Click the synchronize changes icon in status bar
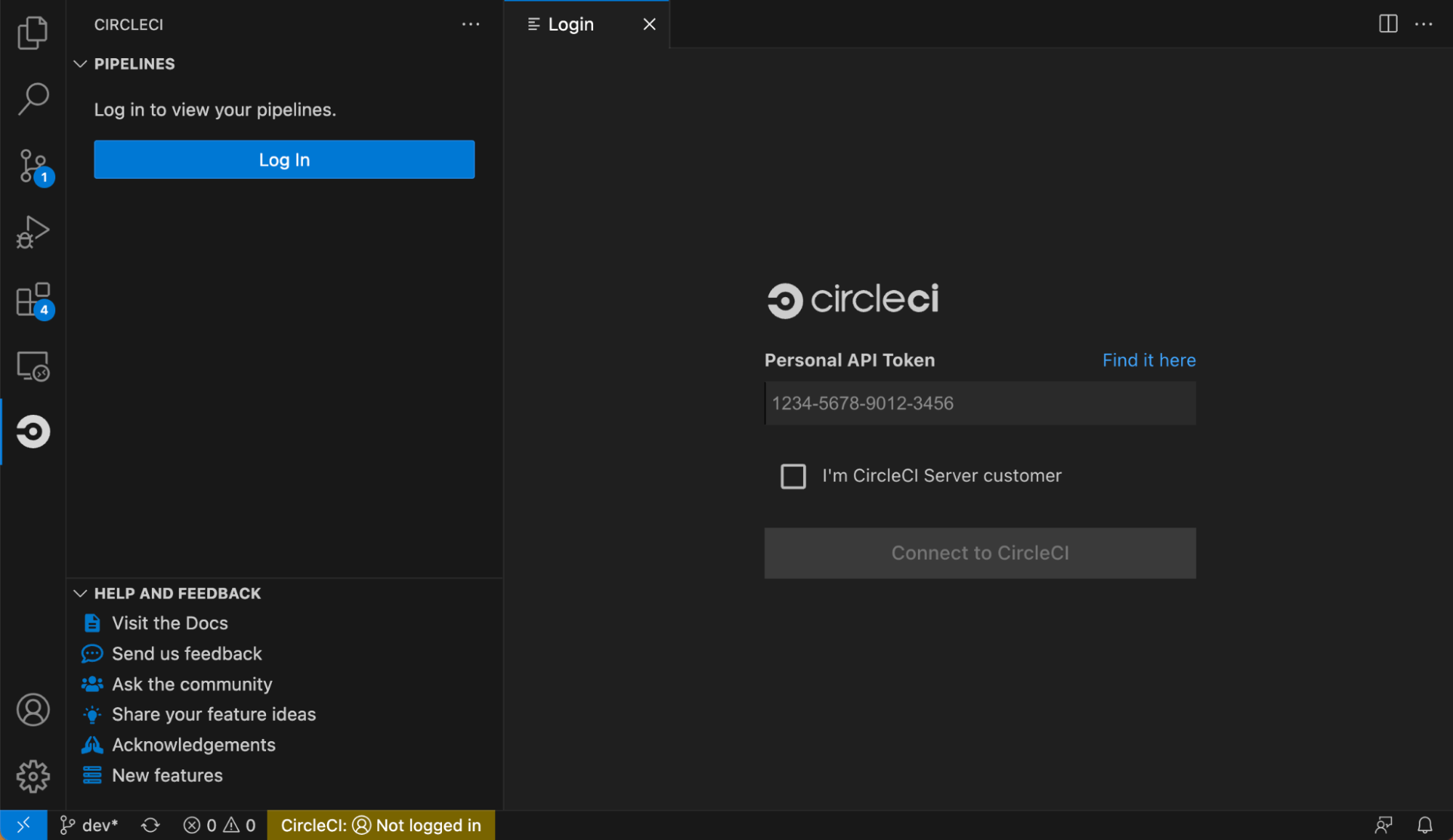This screenshot has height=840, width=1453. point(150,825)
